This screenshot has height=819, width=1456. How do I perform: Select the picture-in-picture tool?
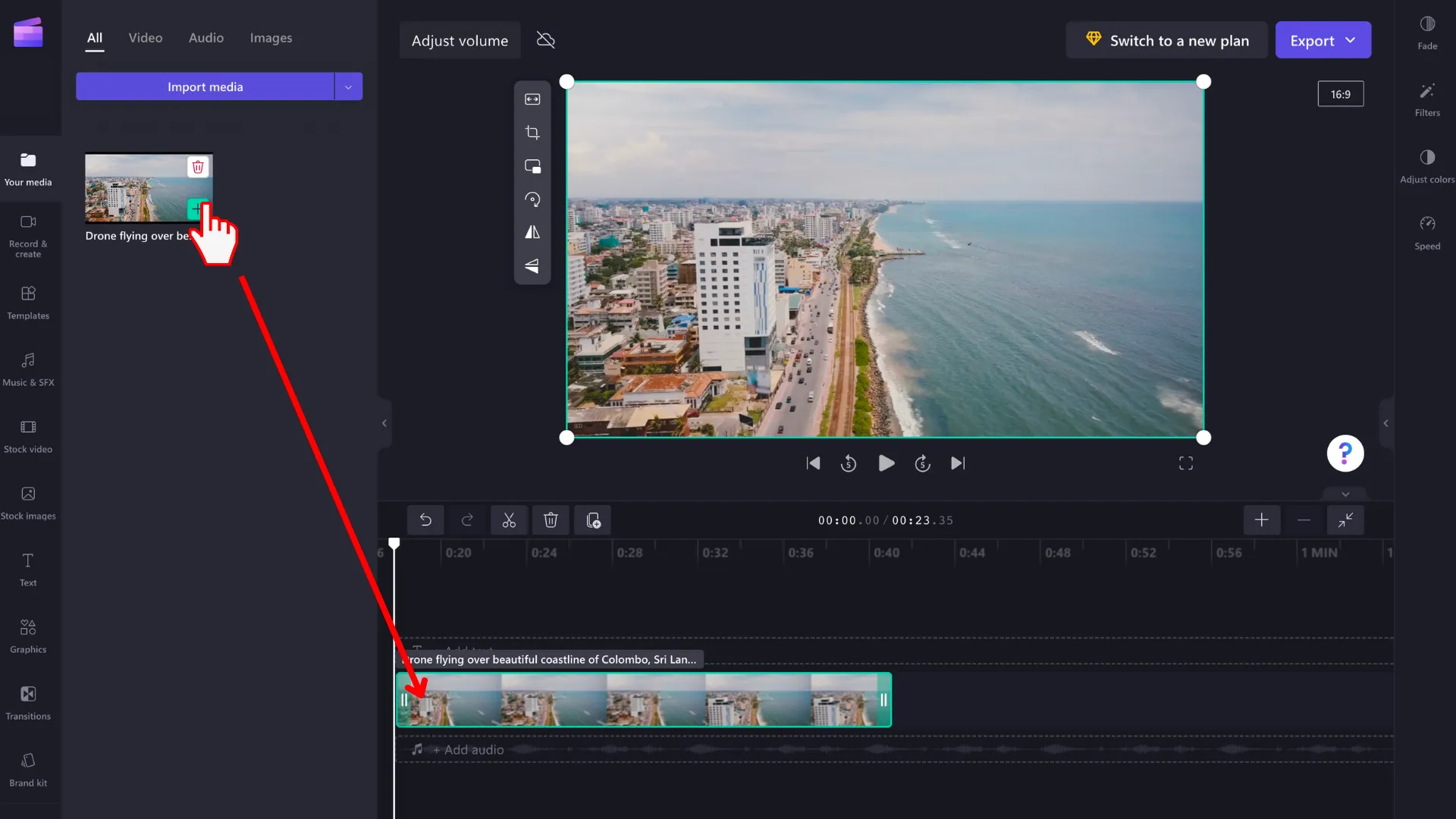(532, 166)
